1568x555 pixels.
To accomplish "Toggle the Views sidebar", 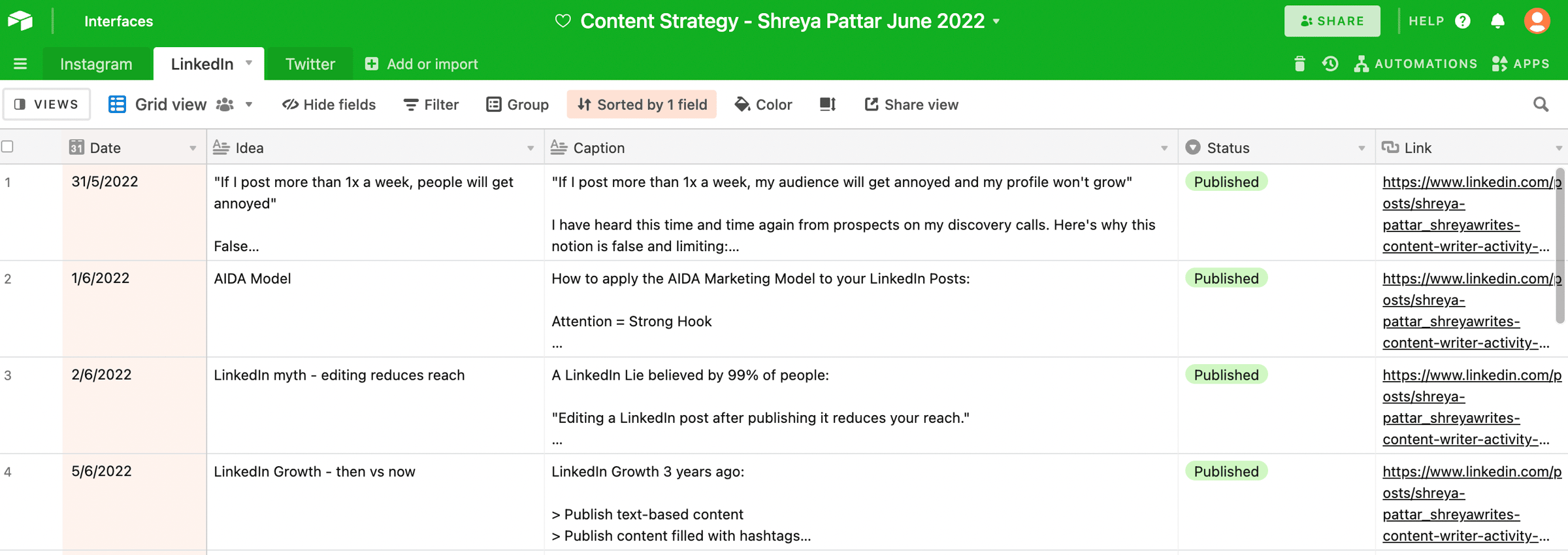I will 46,105.
